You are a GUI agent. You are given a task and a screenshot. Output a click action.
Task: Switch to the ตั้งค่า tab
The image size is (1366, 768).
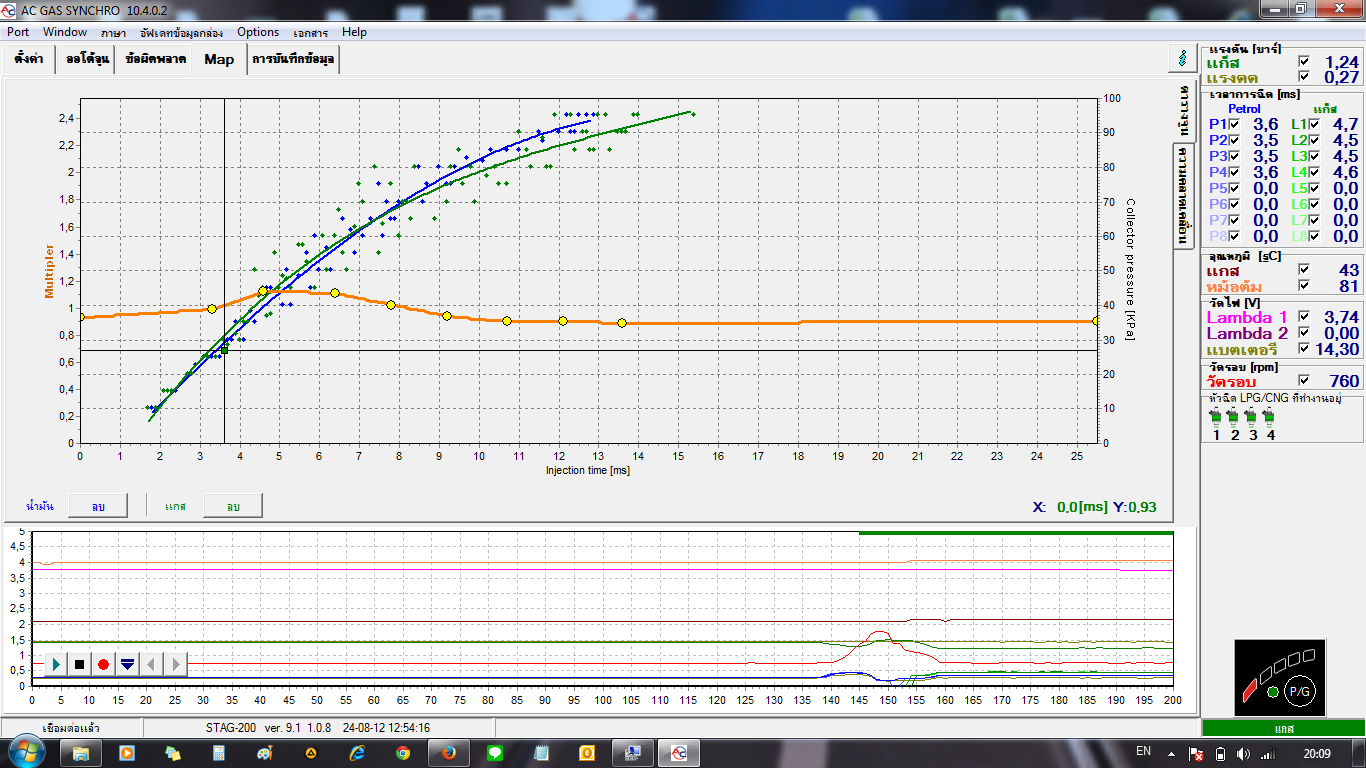pos(28,59)
